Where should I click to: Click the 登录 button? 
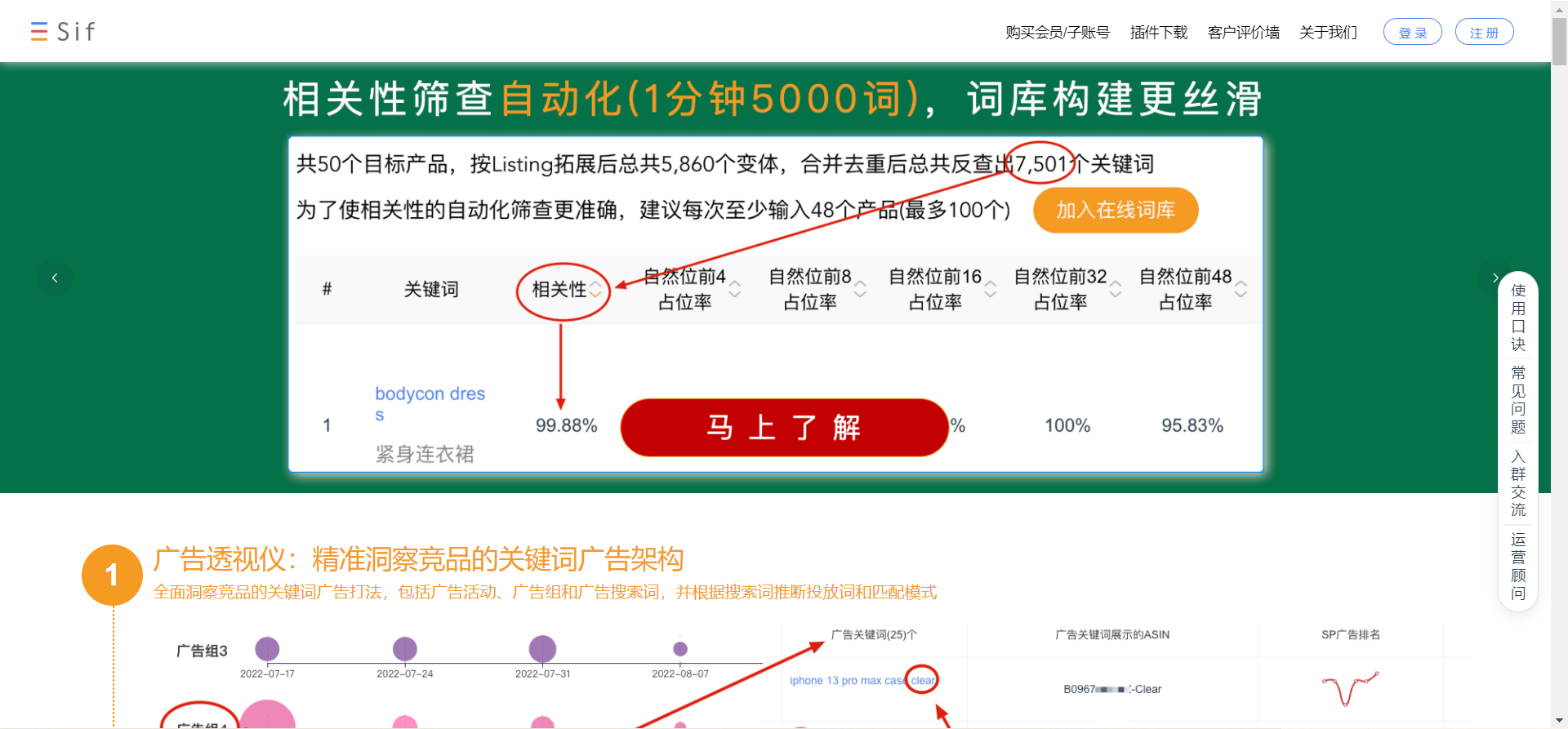1413,32
